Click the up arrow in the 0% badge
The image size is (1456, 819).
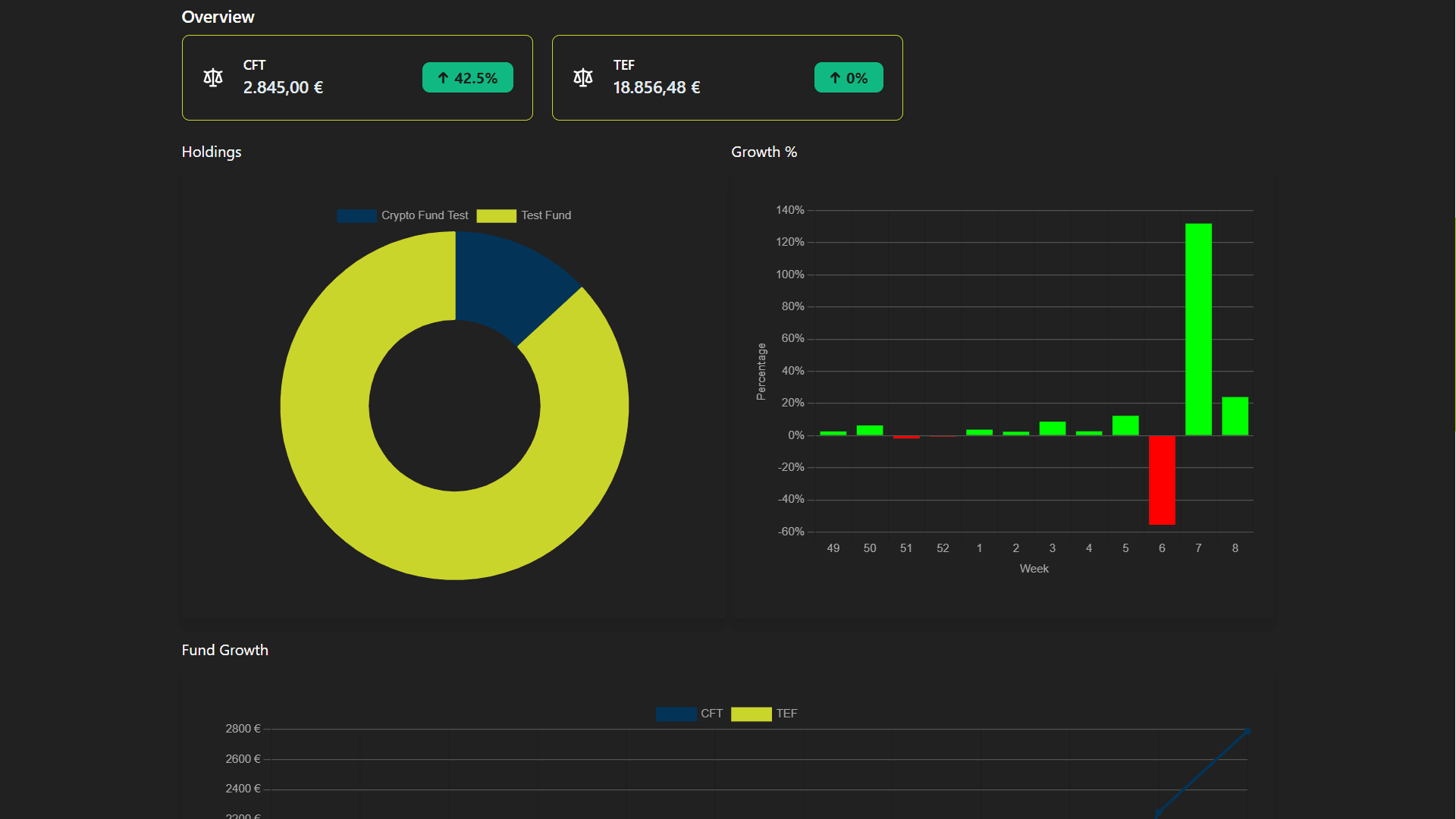coord(835,78)
